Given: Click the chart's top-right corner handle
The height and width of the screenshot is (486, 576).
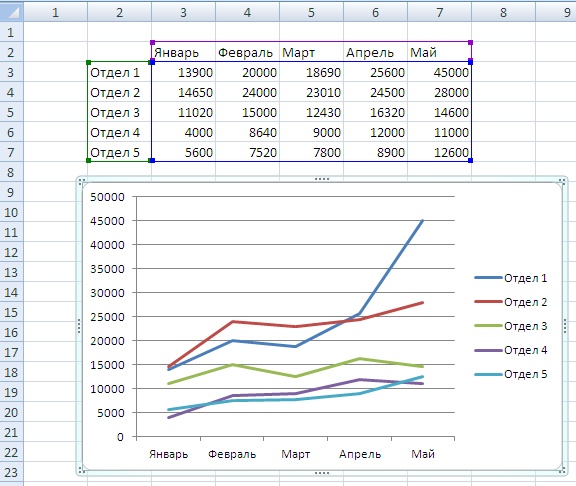Looking at the screenshot, I should coord(562,181).
